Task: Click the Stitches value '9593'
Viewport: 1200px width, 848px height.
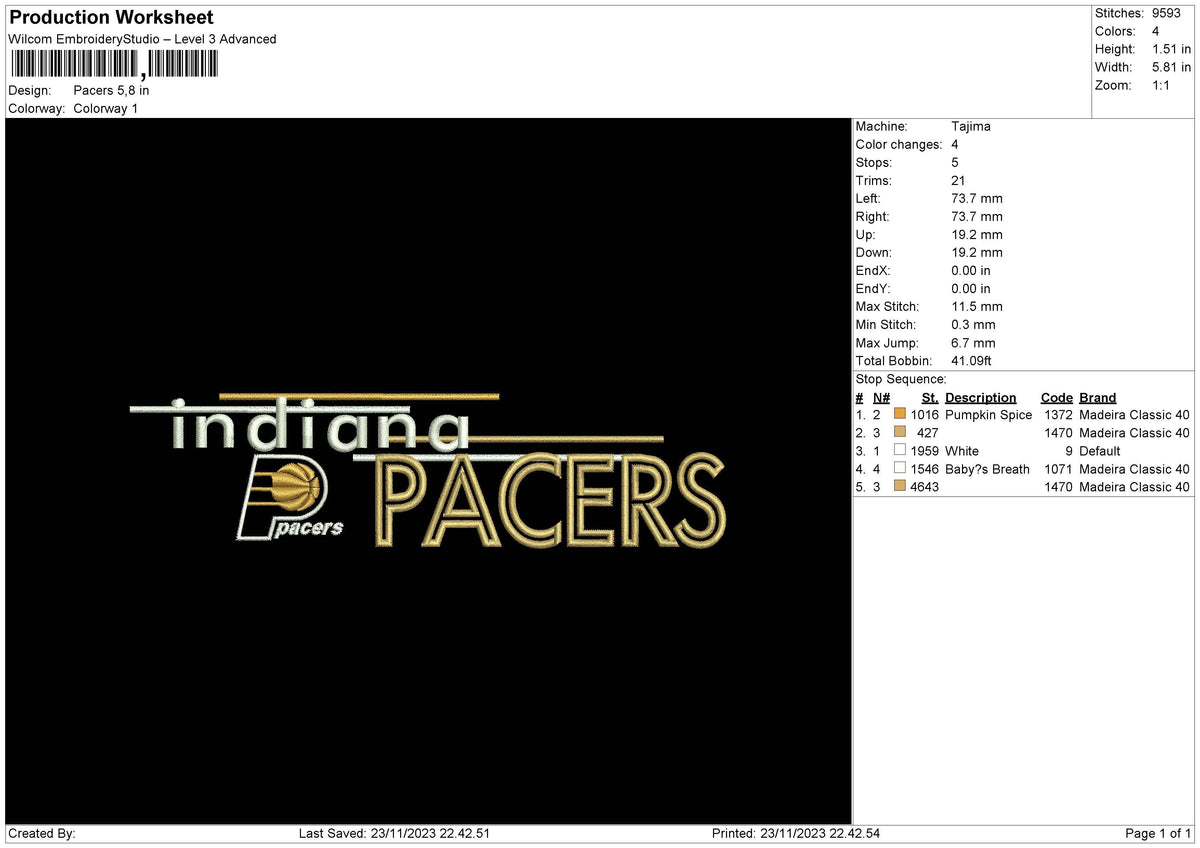Action: [1166, 13]
